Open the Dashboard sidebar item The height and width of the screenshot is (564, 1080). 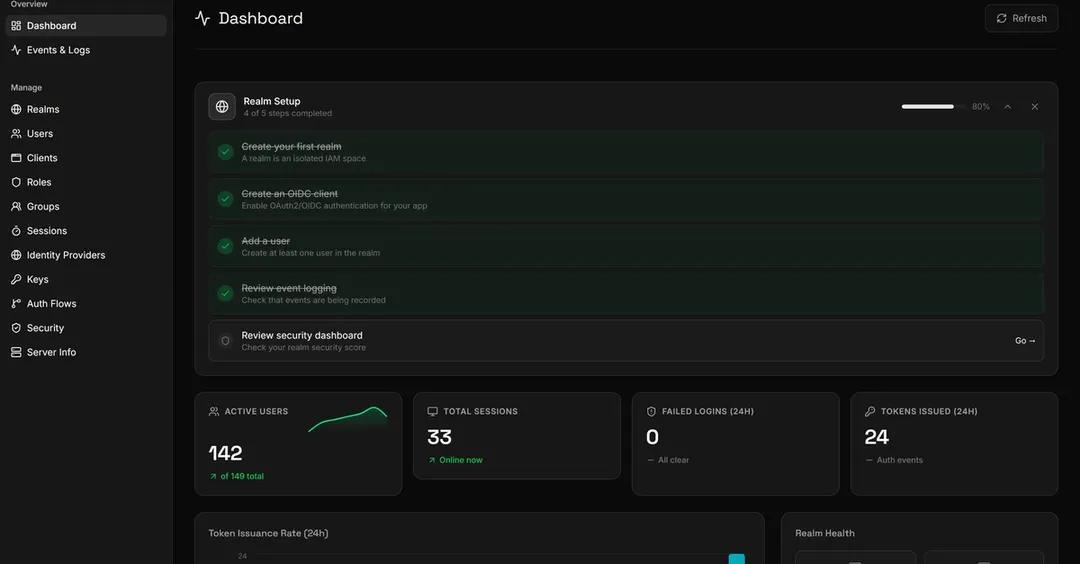(85, 25)
